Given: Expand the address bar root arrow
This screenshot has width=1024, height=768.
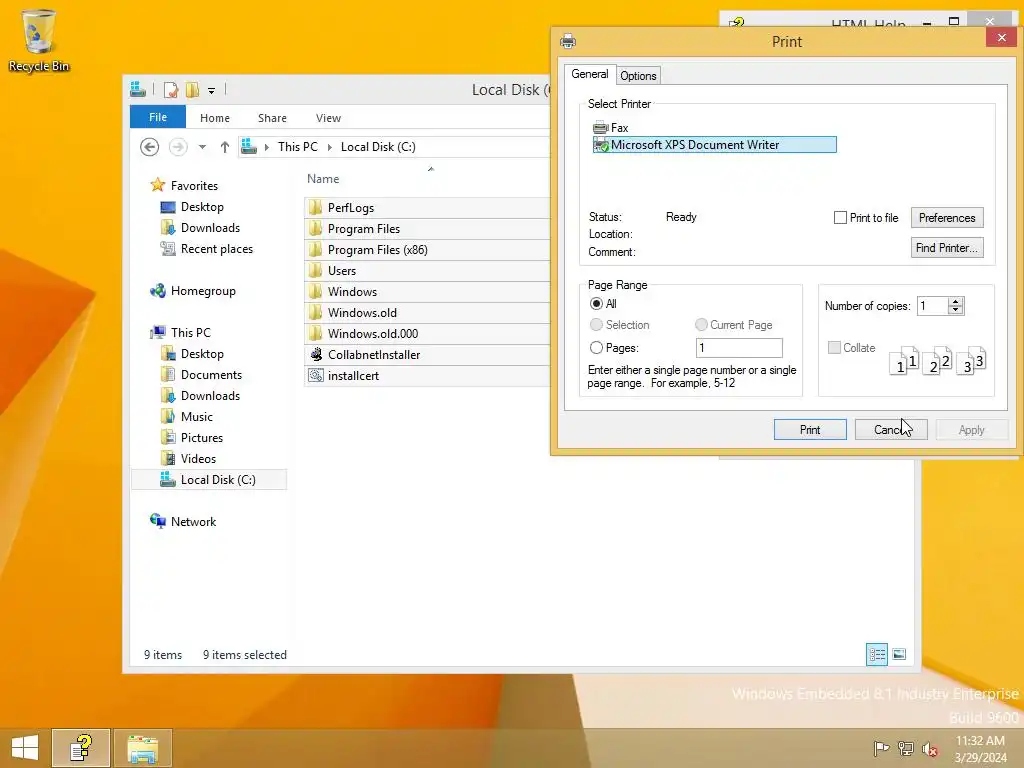Looking at the screenshot, I should click(x=266, y=147).
